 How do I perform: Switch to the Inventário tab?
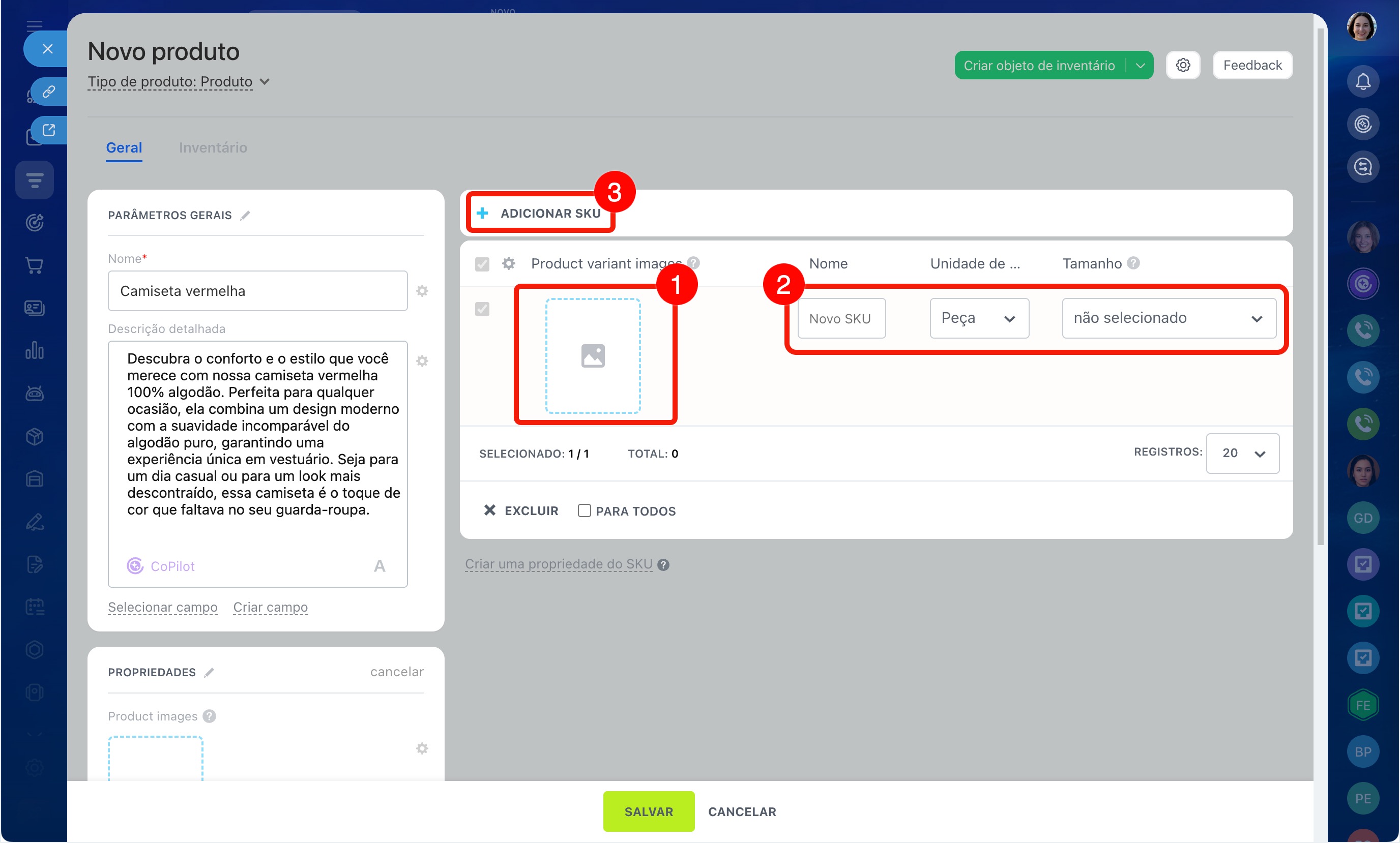213,147
